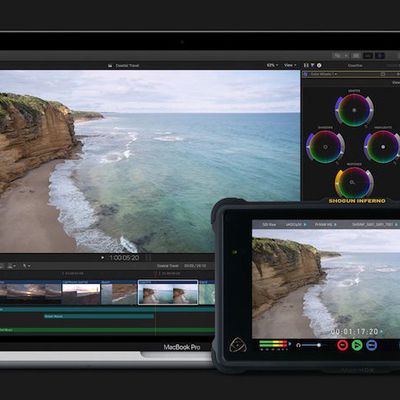Select the sunset clouds clip in timeline
The width and height of the screenshot is (400, 400).
(x=31, y=292)
